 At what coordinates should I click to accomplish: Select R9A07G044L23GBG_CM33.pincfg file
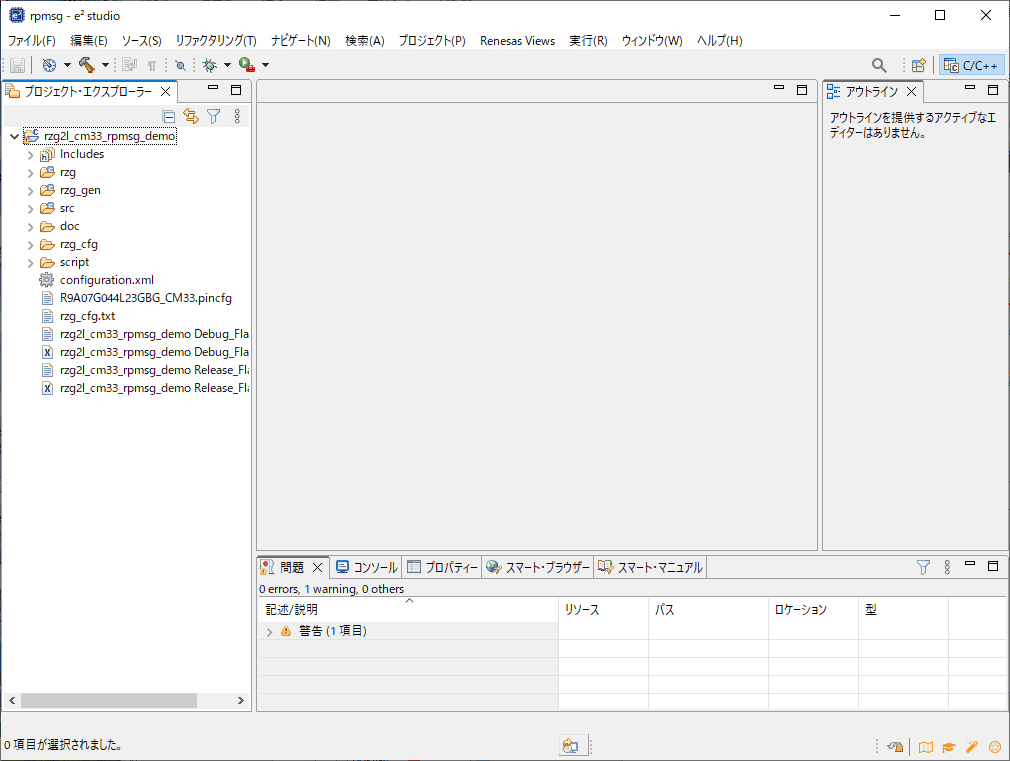click(146, 298)
